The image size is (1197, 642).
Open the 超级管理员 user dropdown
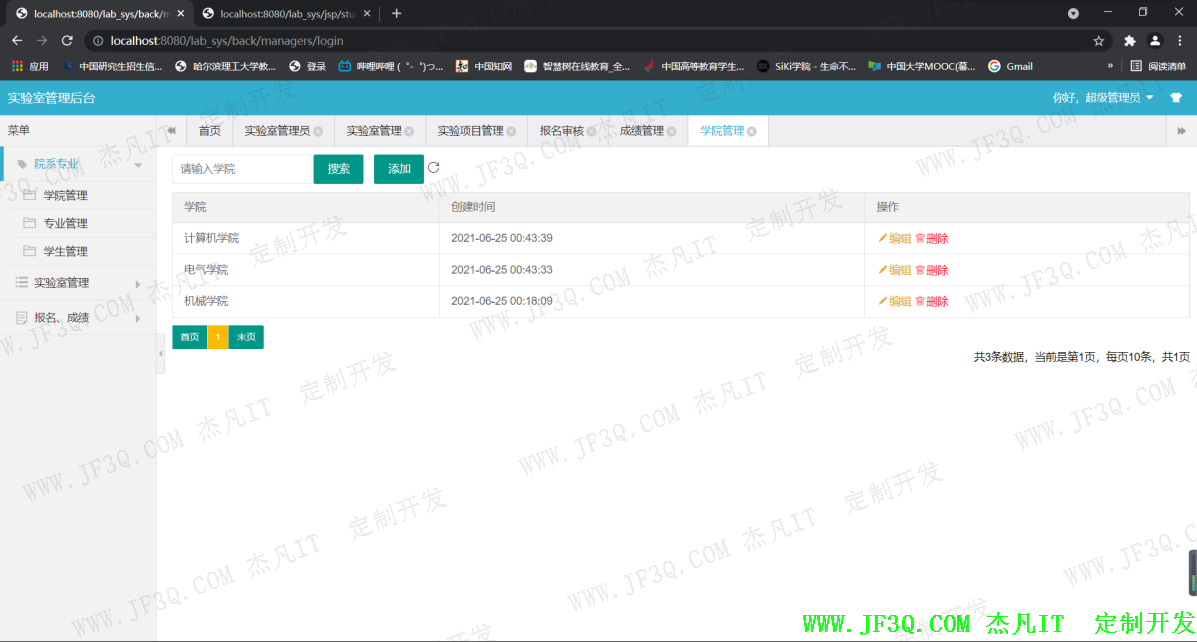1104,98
